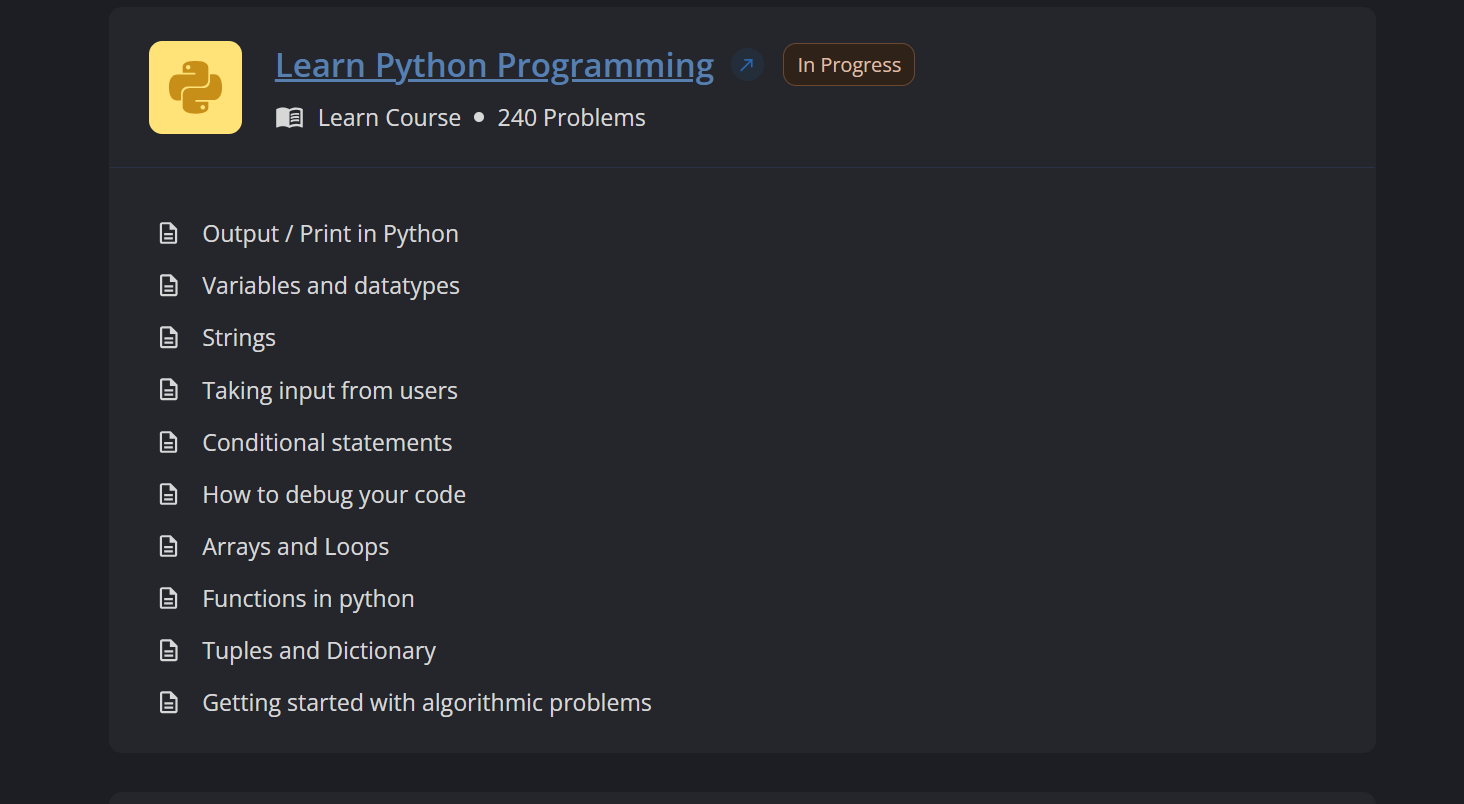Click the document icon beside Conditional statements
Screen dimensions: 1464x804
169,442
